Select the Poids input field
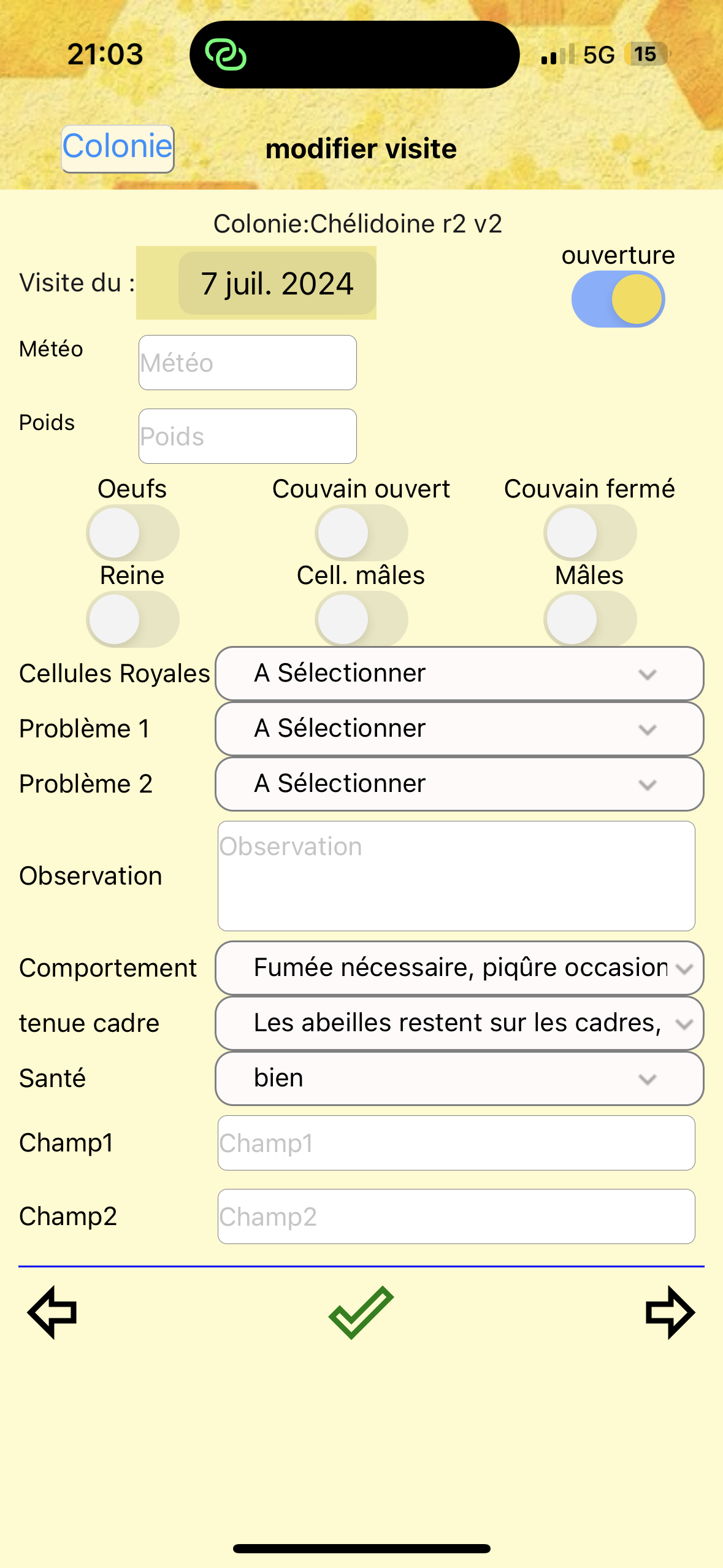The image size is (723, 1568). [248, 436]
